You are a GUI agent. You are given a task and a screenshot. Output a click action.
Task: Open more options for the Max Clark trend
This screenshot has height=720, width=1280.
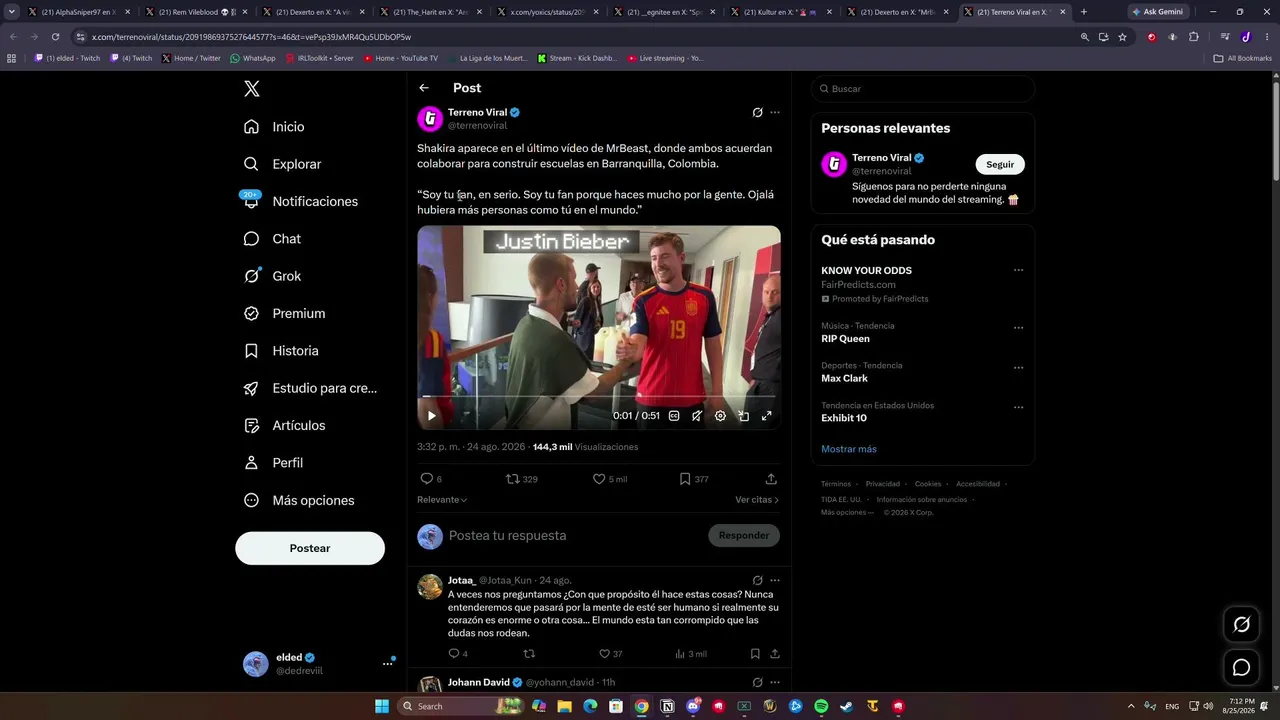pos(1018,367)
